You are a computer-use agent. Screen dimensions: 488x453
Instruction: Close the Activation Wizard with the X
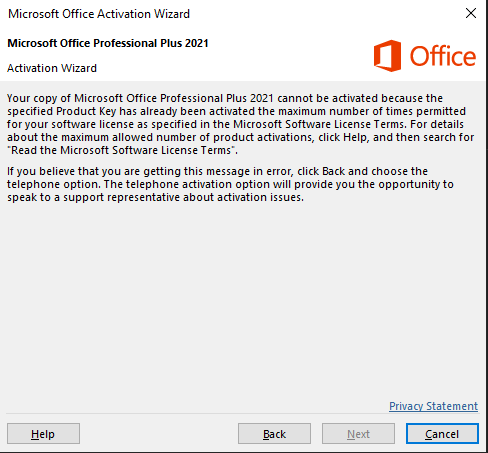(471, 13)
